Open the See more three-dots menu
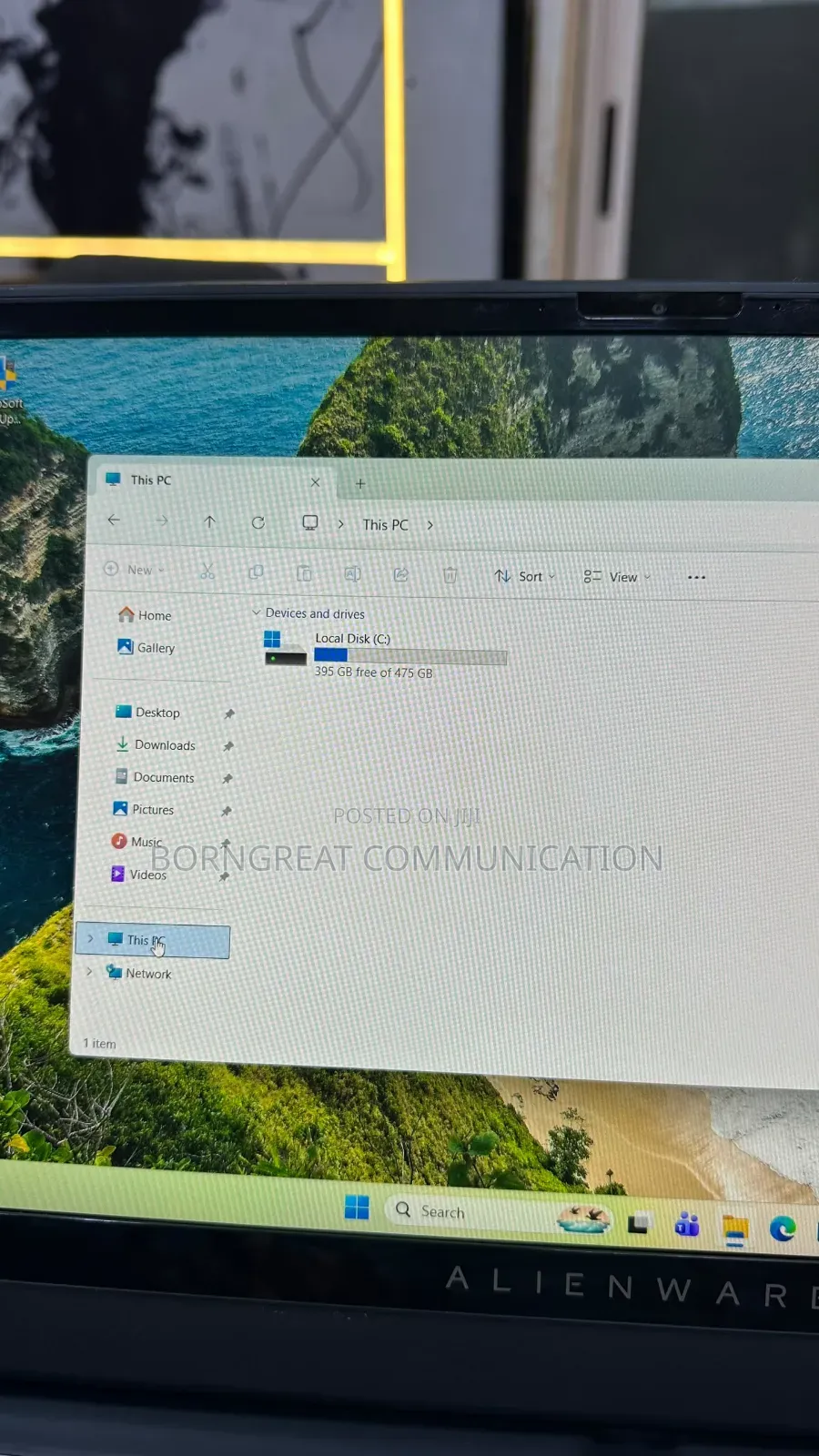Viewport: 819px width, 1456px height. click(x=696, y=577)
